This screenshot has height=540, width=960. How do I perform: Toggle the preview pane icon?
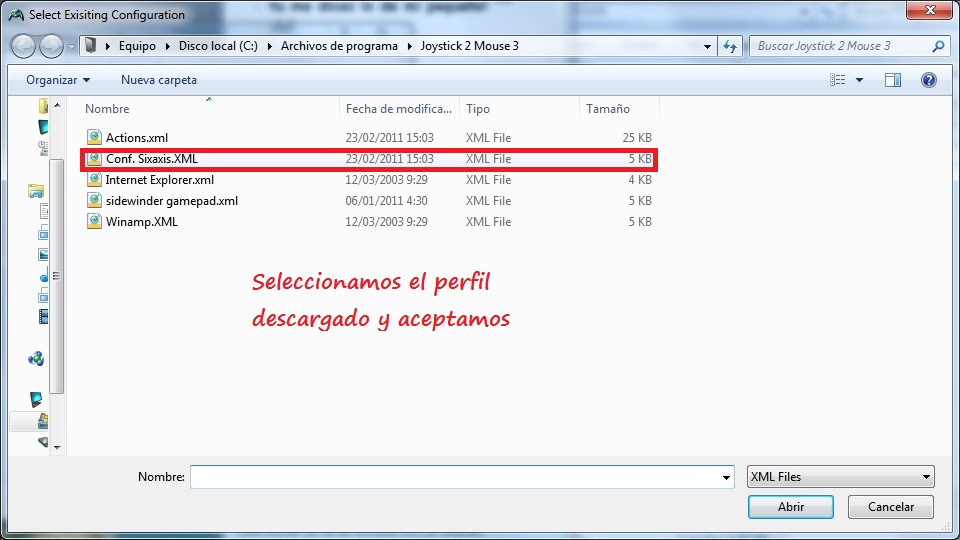[893, 80]
